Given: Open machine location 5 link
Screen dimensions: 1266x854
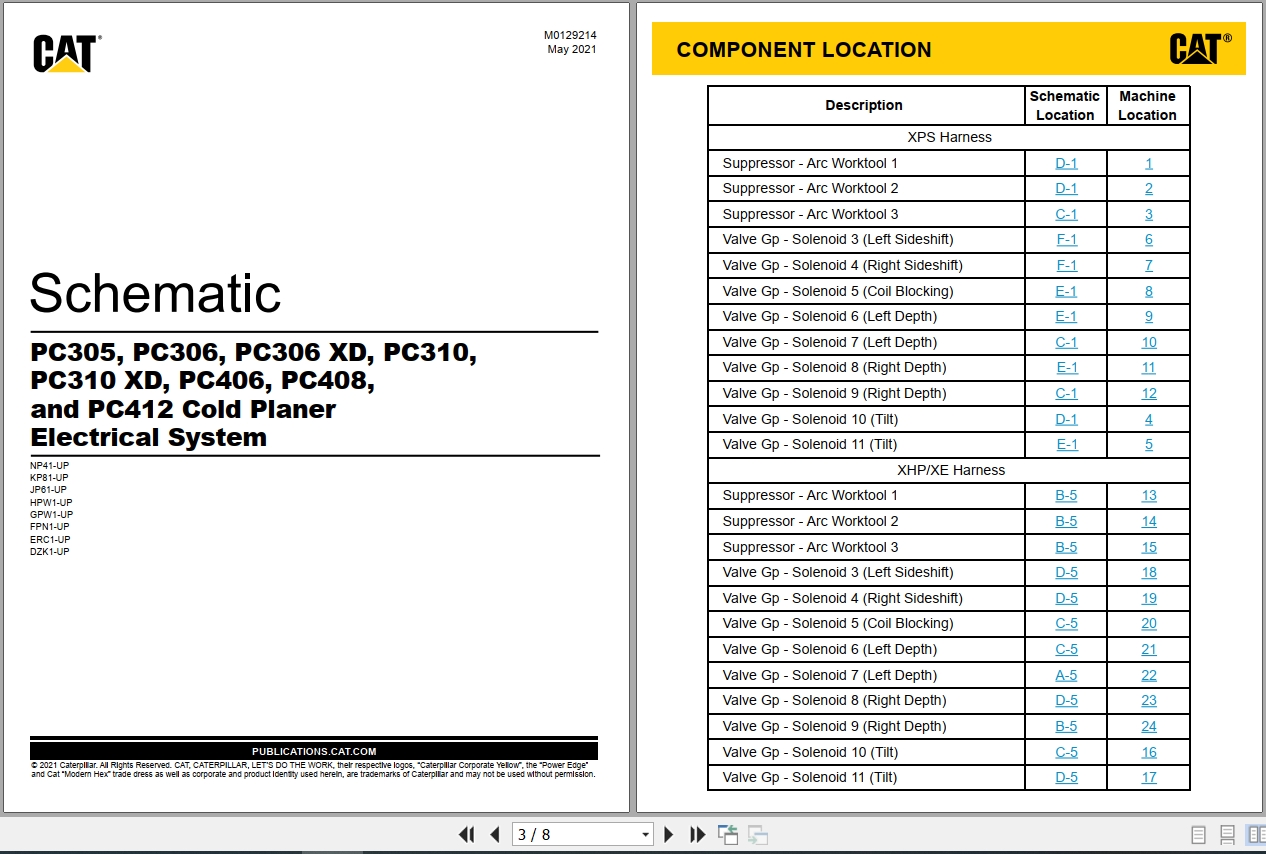Looking at the screenshot, I should point(1149,444).
